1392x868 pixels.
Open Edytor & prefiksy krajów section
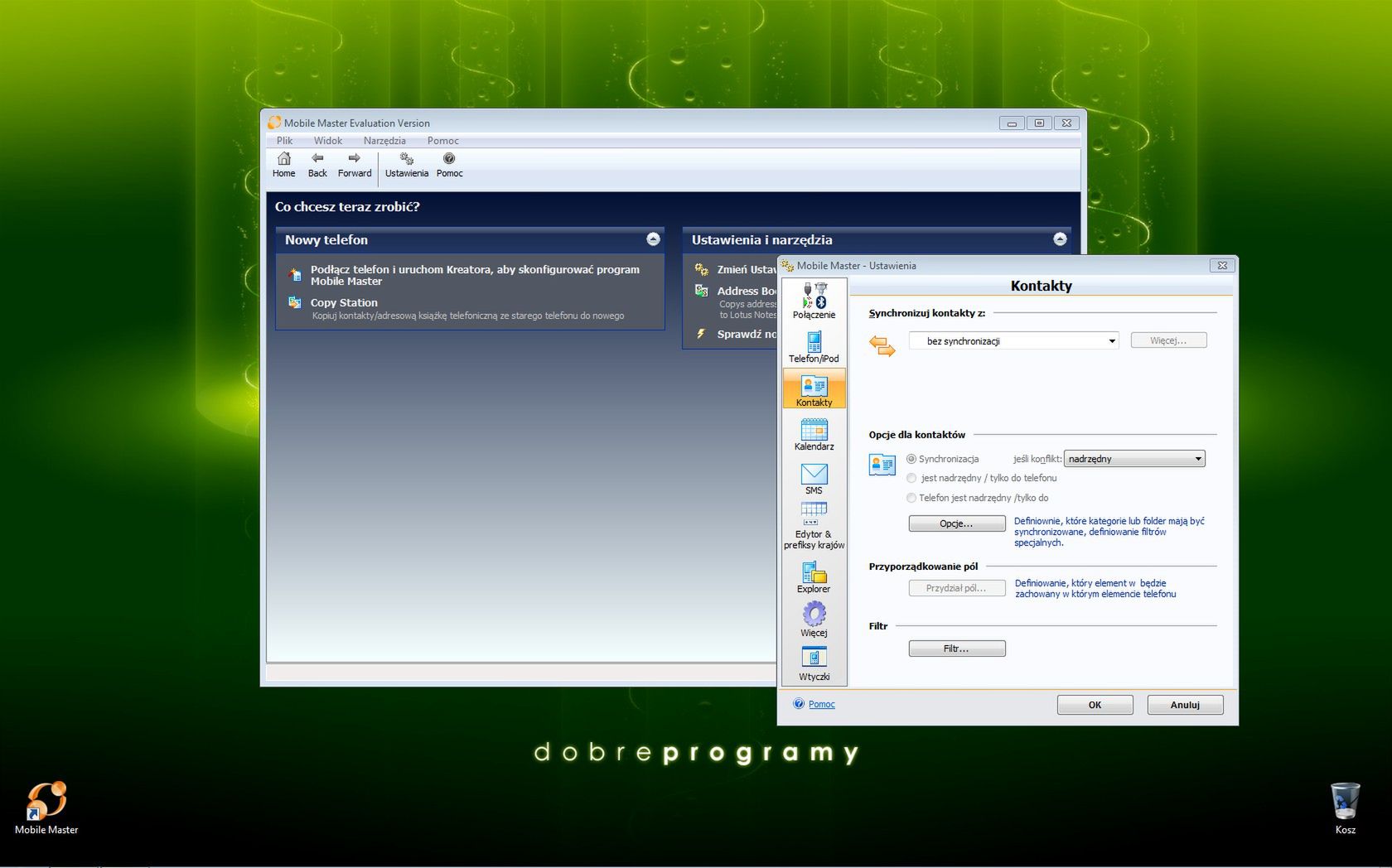pyautogui.click(x=814, y=527)
